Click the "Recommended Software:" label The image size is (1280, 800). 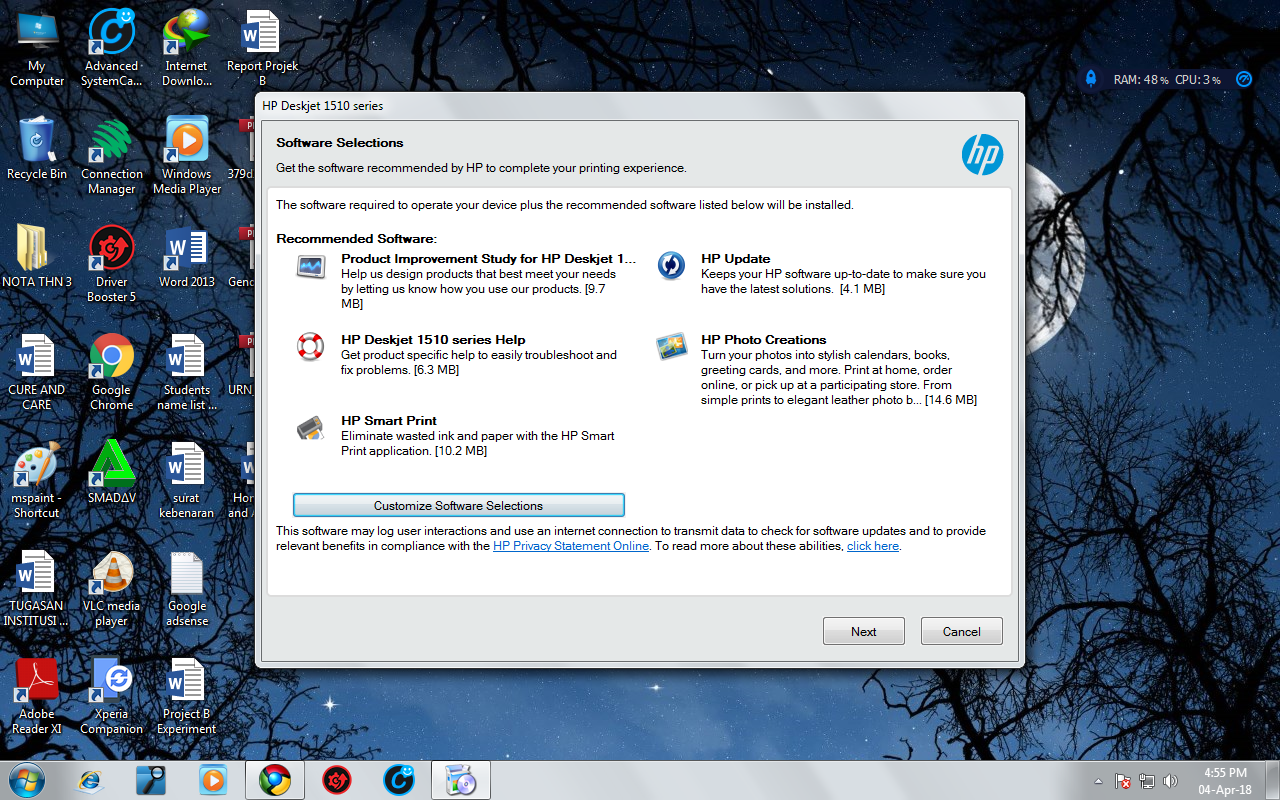pos(356,239)
